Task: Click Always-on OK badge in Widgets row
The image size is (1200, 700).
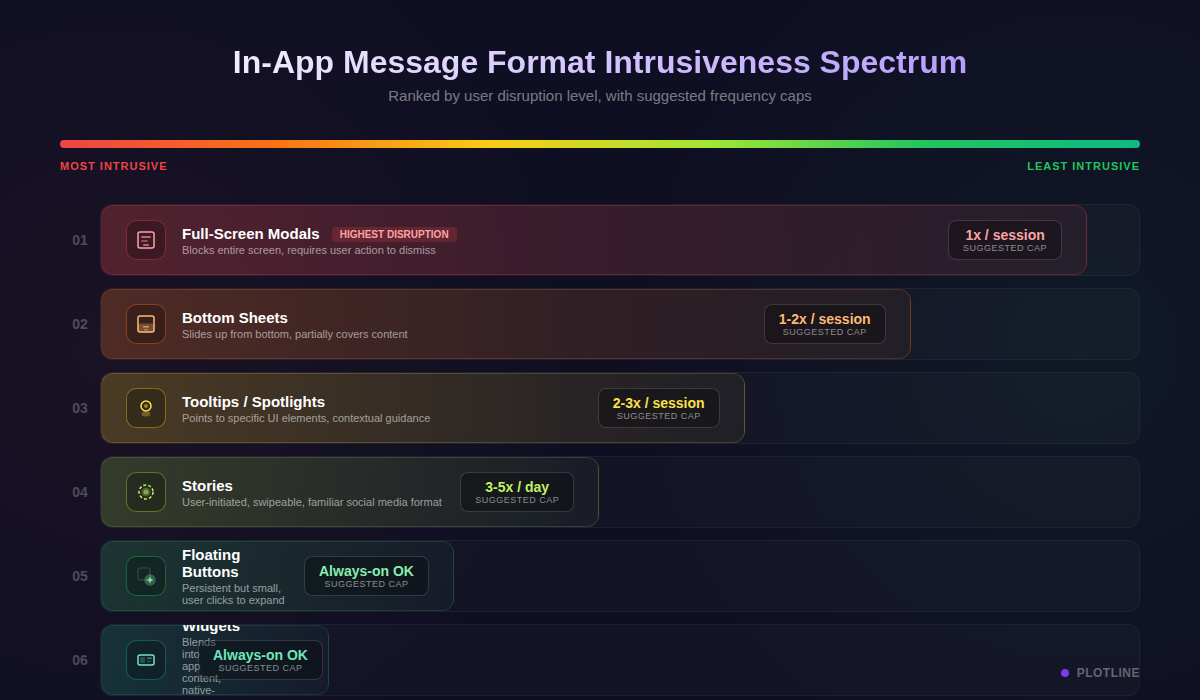Action: [x=260, y=660]
